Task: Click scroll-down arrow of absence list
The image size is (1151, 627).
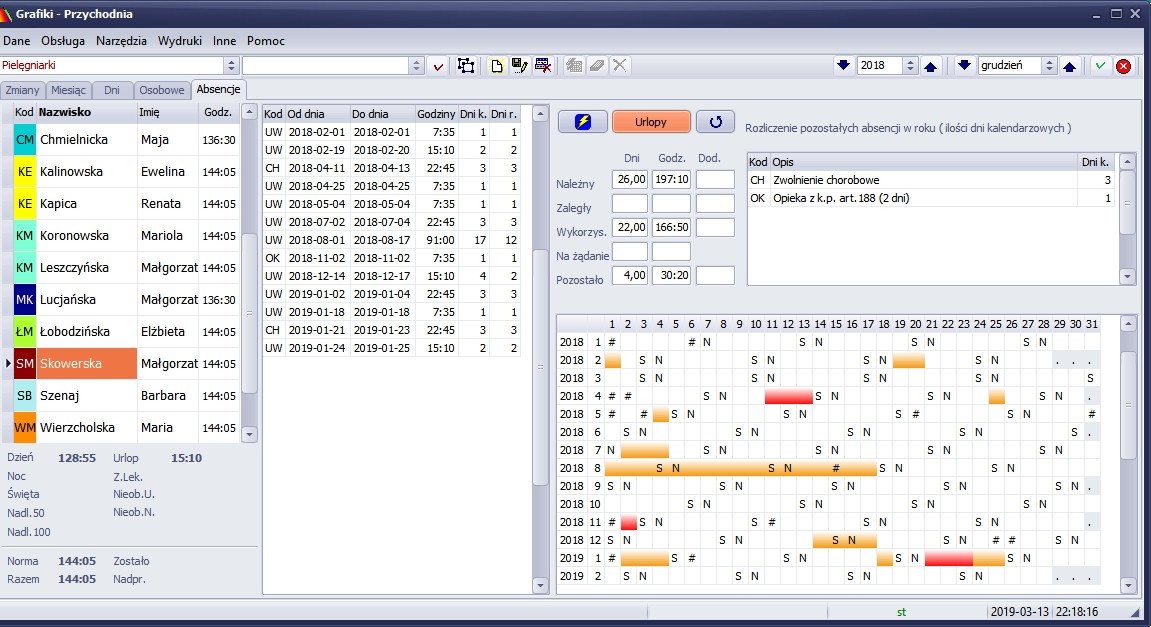Action: [540, 586]
